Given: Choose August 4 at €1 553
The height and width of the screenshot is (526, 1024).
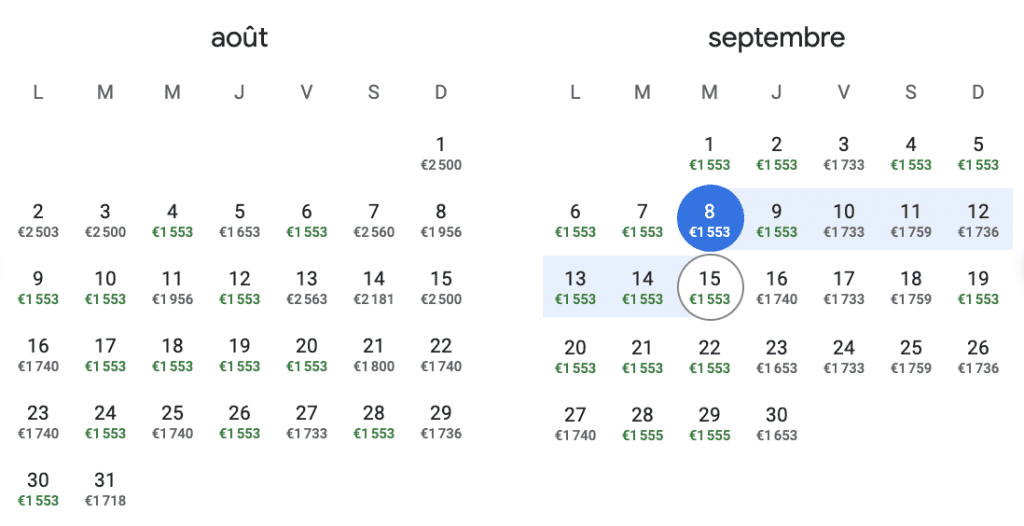Looking at the screenshot, I should [x=172, y=221].
